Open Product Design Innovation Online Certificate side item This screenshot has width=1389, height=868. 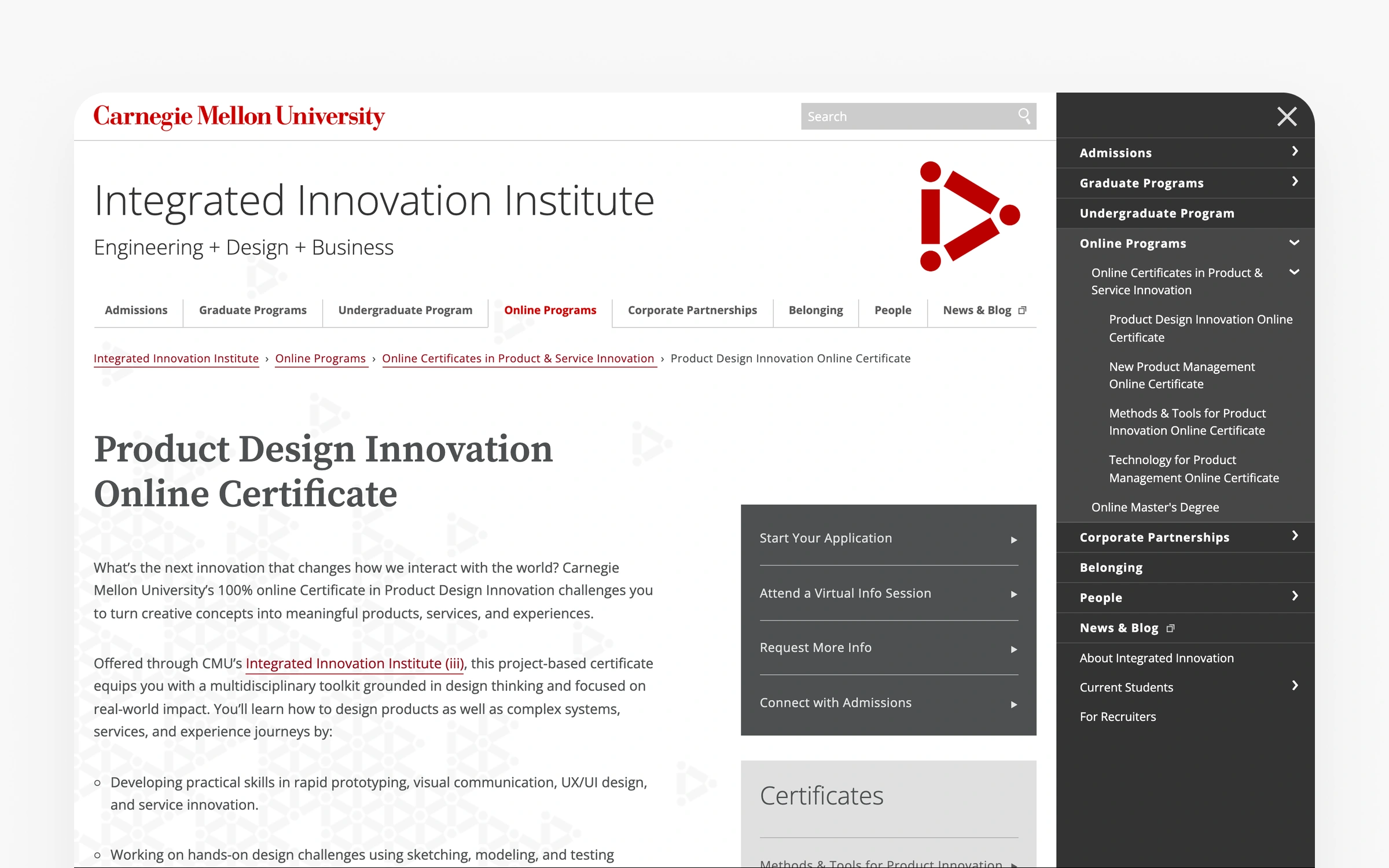click(x=1200, y=328)
